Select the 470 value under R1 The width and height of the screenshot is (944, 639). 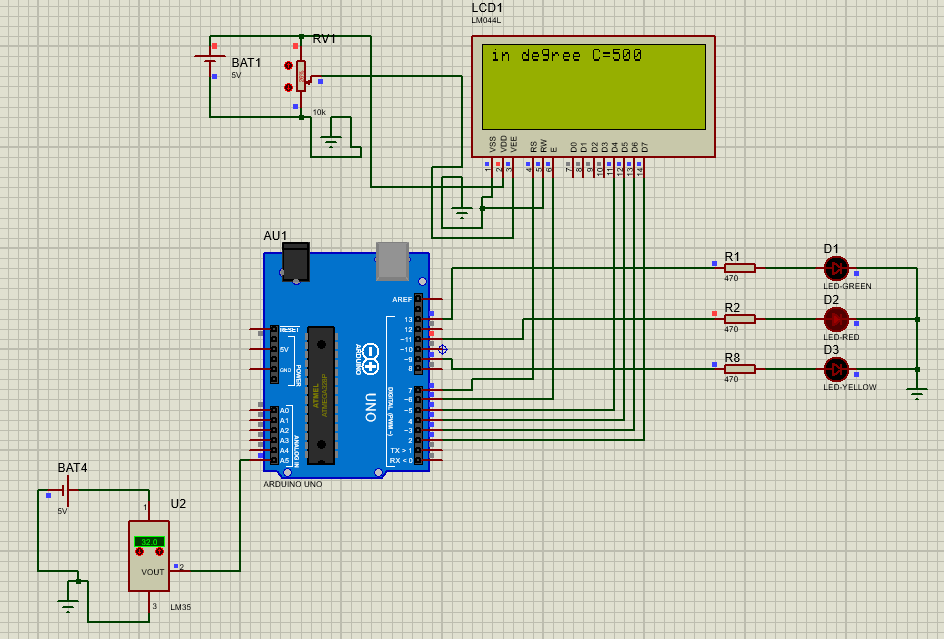[731, 278]
